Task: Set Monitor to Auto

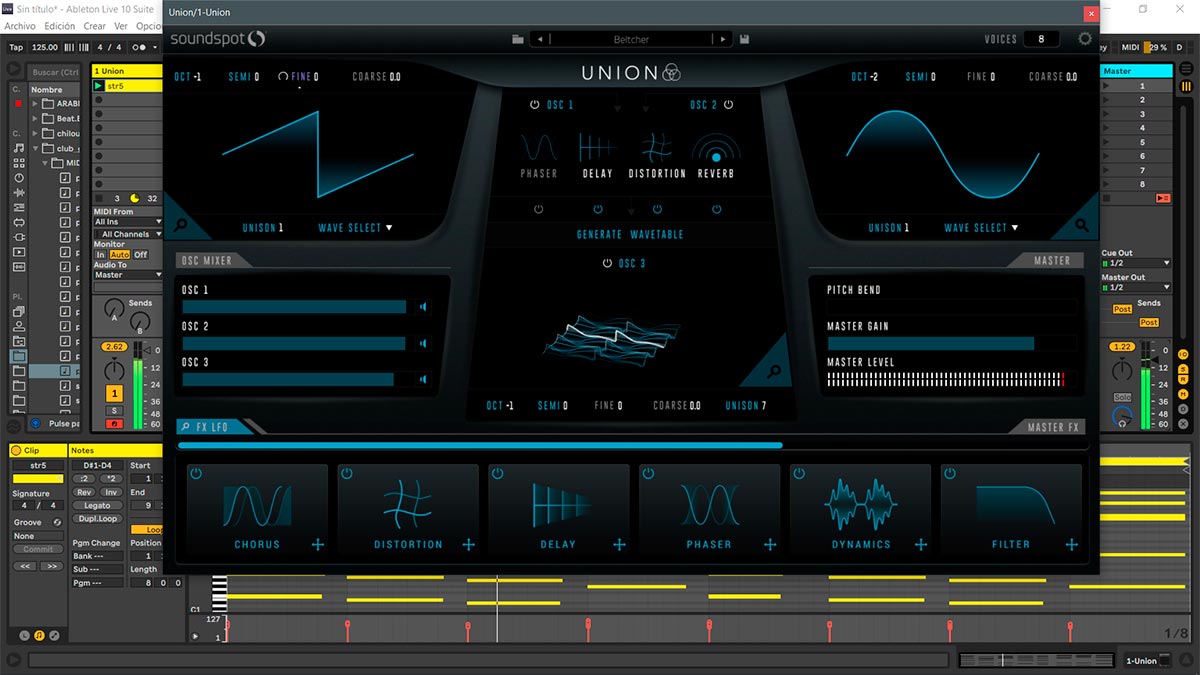Action: [x=120, y=255]
